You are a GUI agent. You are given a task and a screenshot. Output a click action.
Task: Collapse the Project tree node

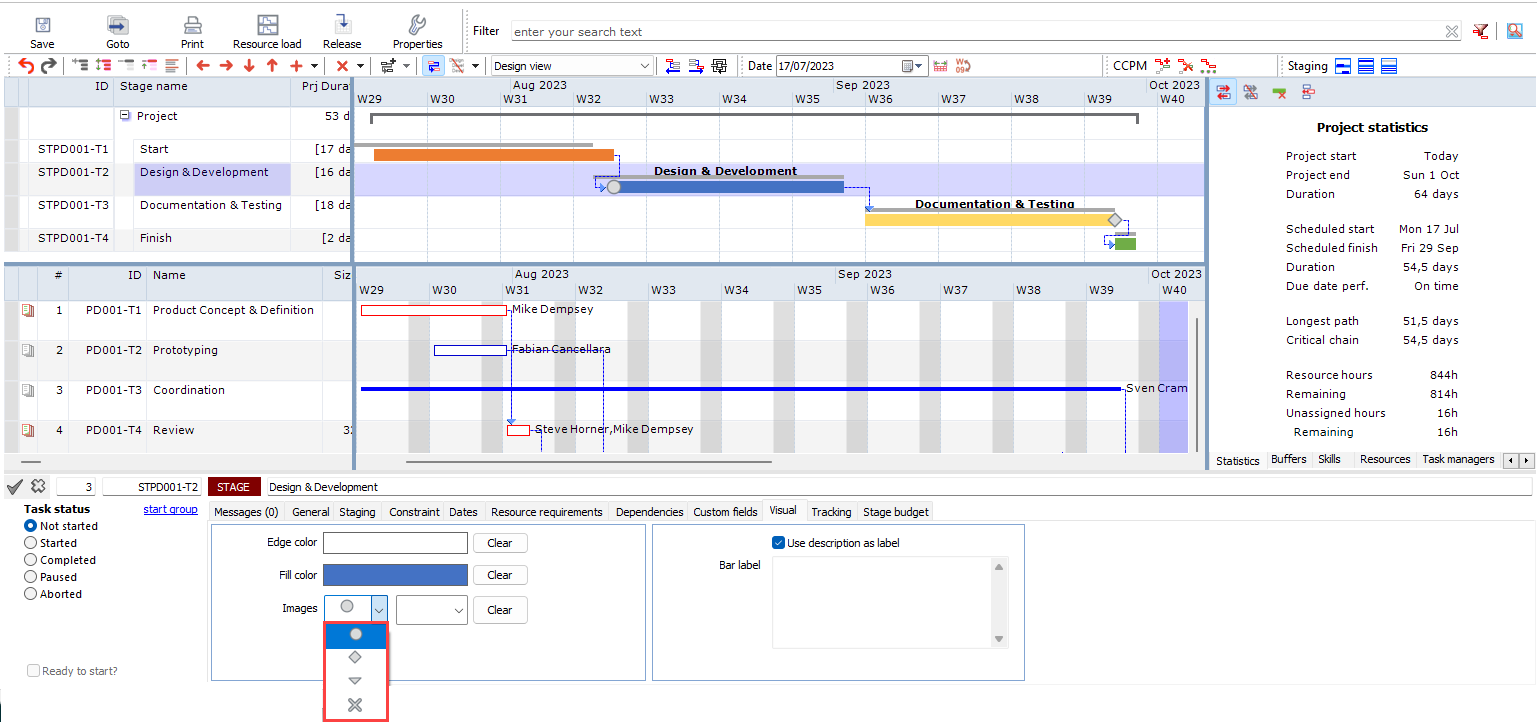point(125,116)
